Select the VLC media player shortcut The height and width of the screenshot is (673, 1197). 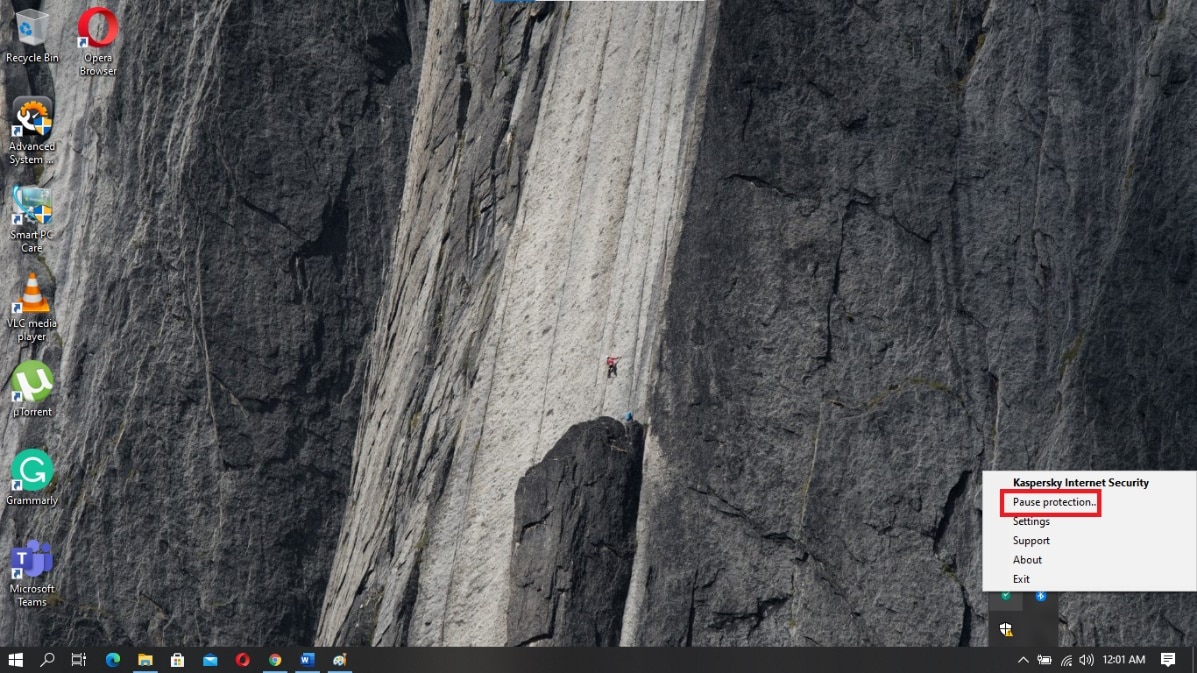click(31, 308)
